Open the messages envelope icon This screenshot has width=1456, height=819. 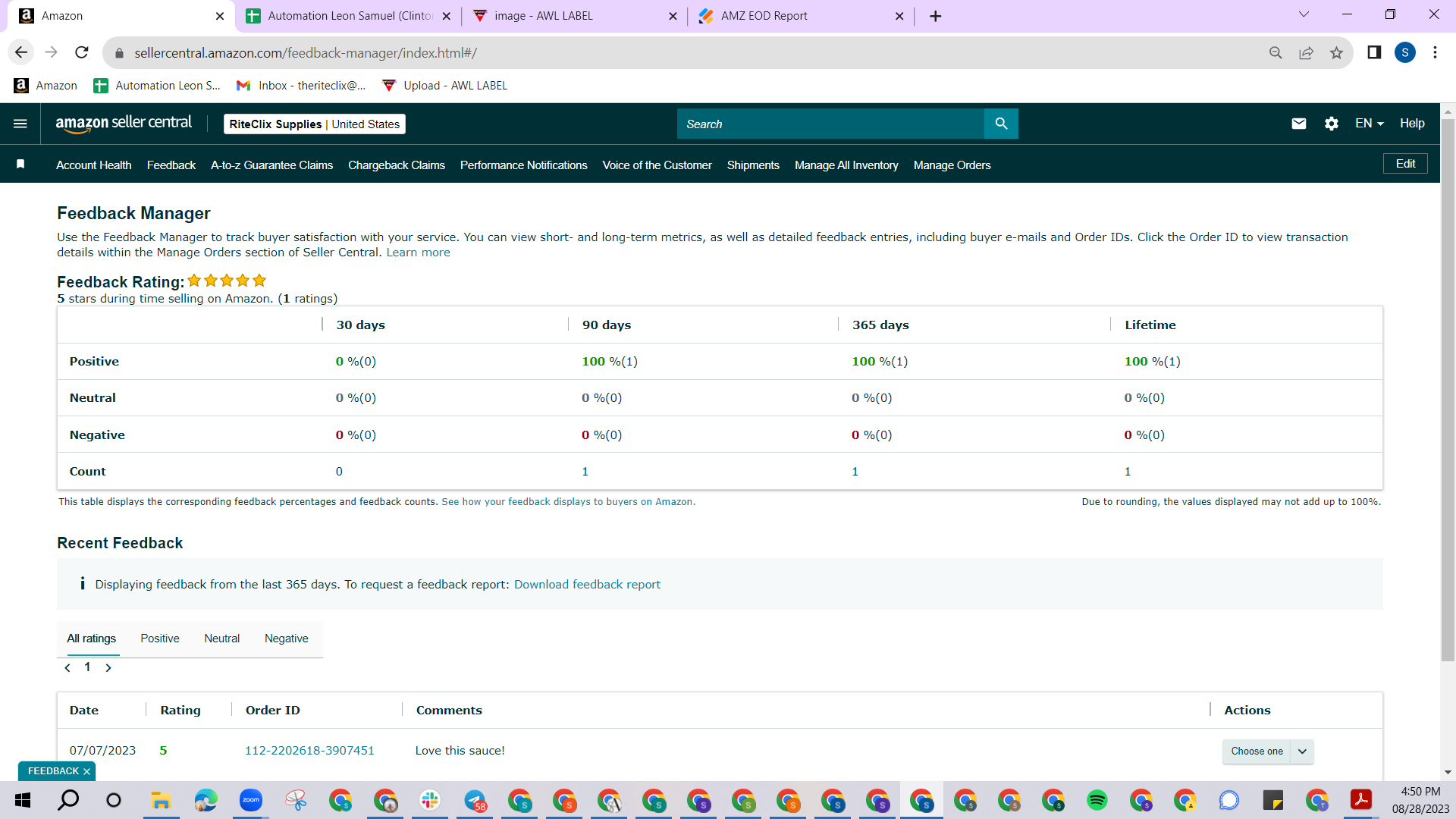point(1299,124)
